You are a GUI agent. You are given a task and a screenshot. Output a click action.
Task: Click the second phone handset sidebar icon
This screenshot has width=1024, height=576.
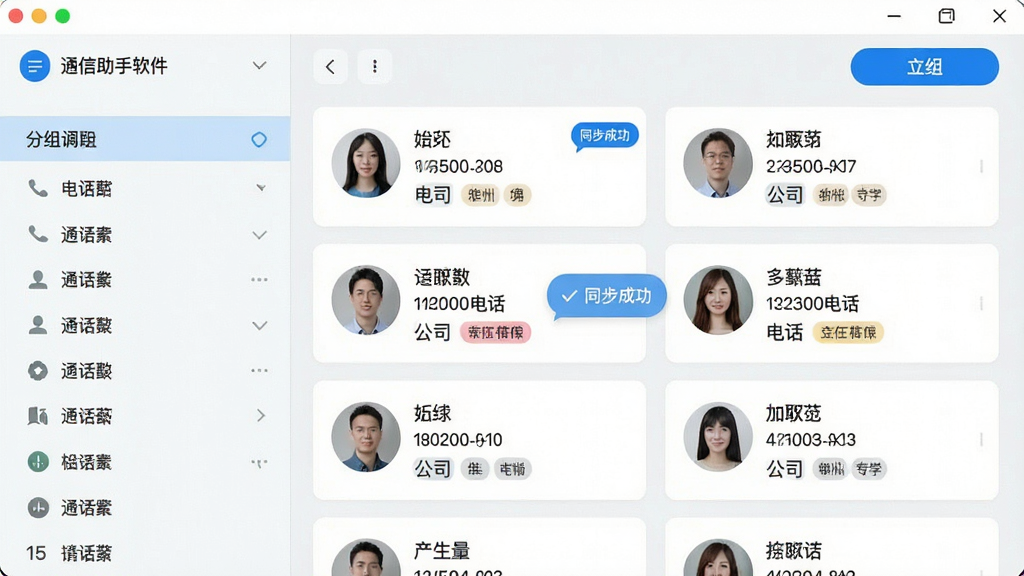[38, 234]
